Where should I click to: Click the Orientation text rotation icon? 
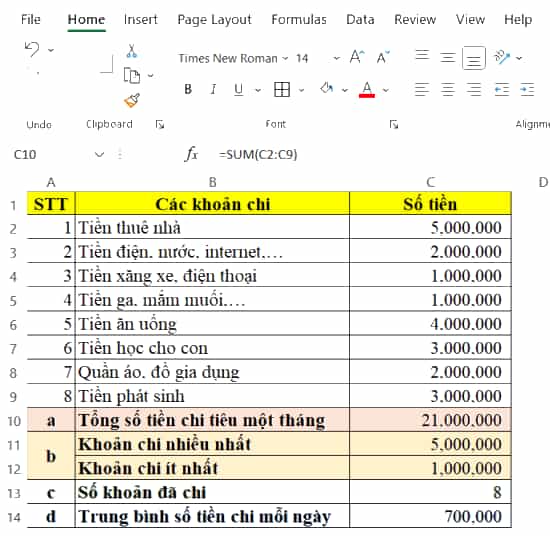tap(502, 57)
